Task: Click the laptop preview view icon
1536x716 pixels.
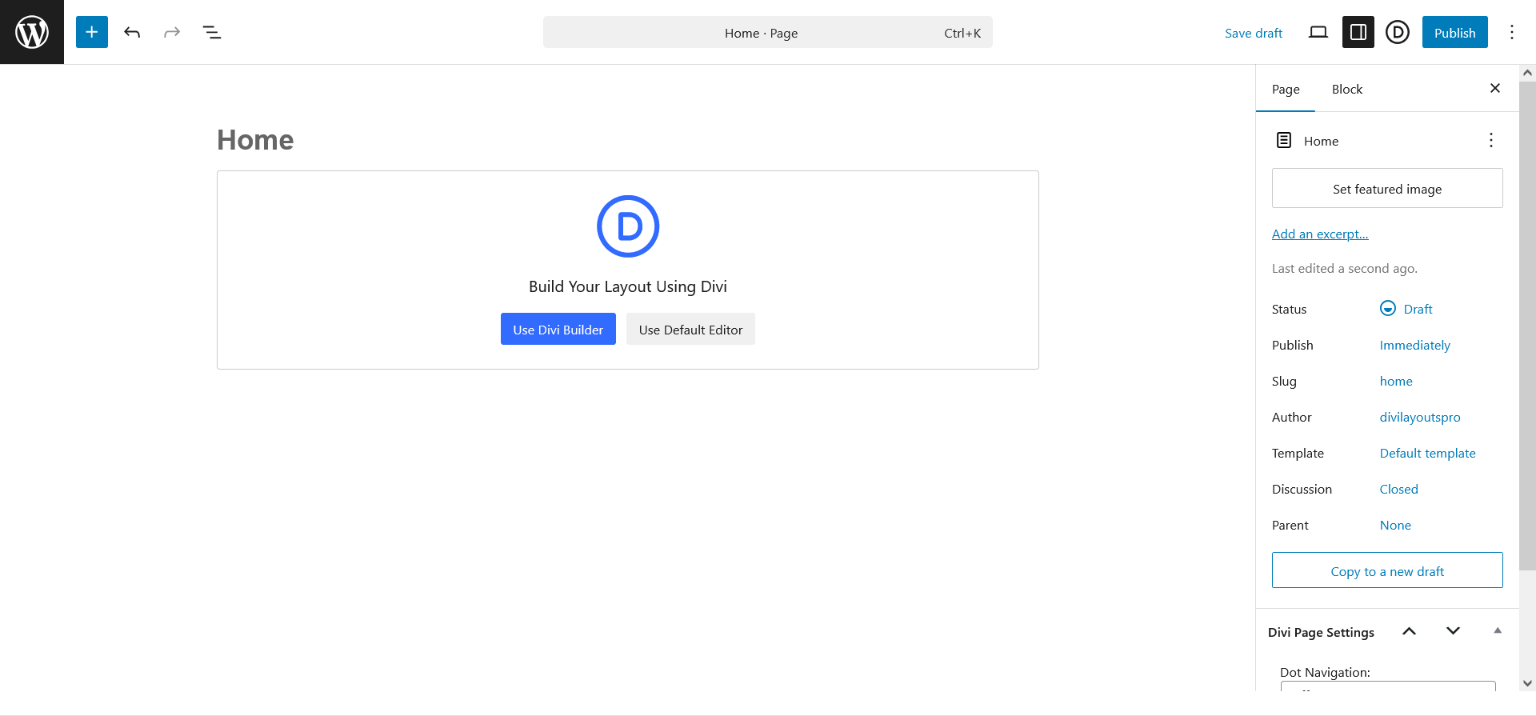Action: [1318, 32]
